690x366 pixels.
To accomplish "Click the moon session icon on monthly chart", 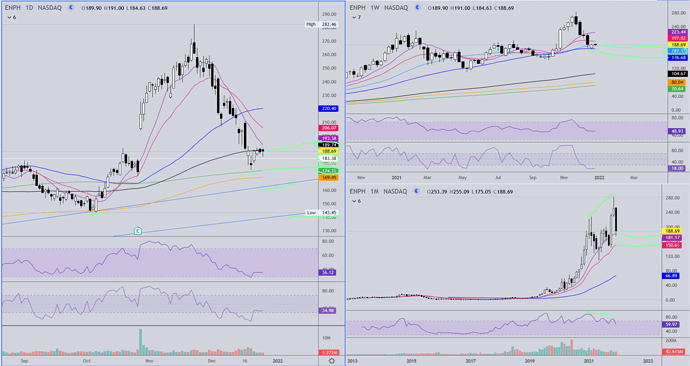I will [417, 191].
